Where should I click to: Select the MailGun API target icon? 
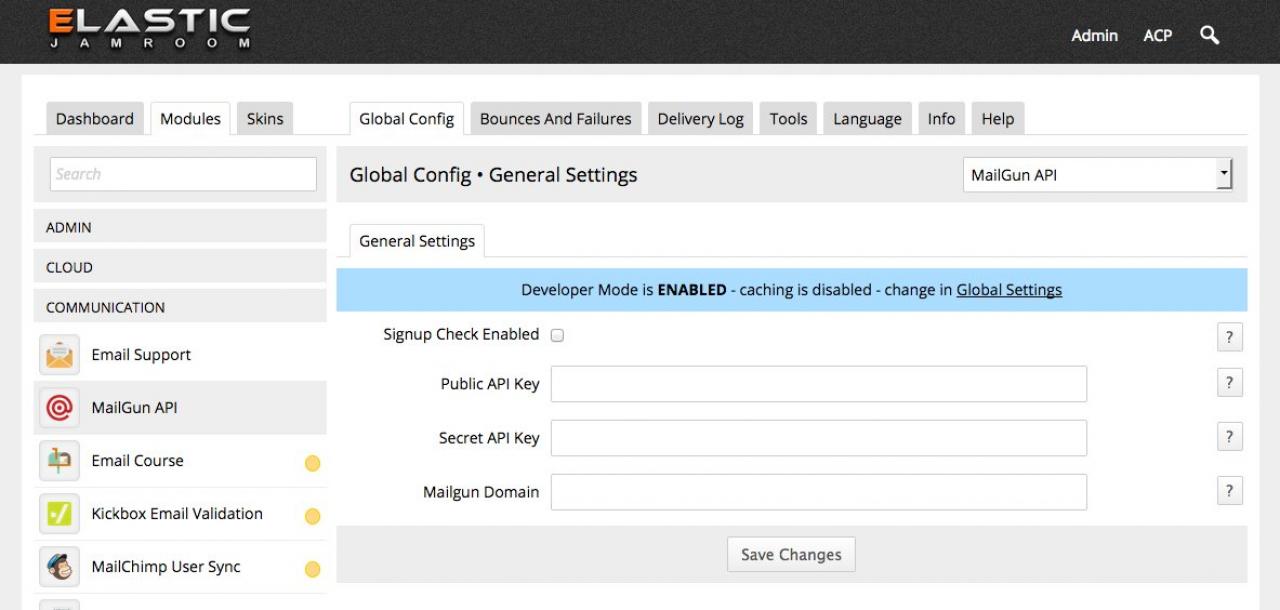tap(59, 408)
